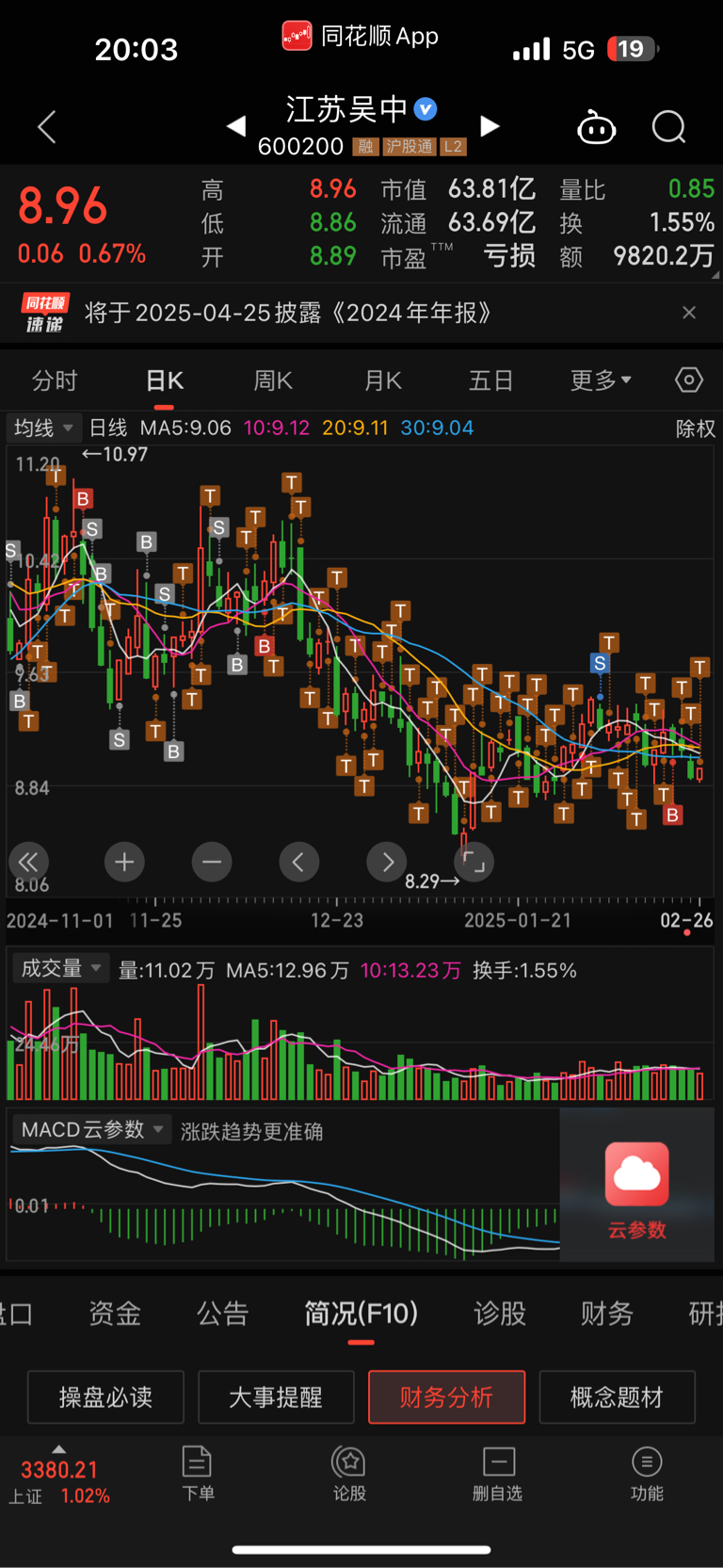Dismiss the annual report notice with X
Viewport: 723px width, 1568px height.
tap(689, 313)
